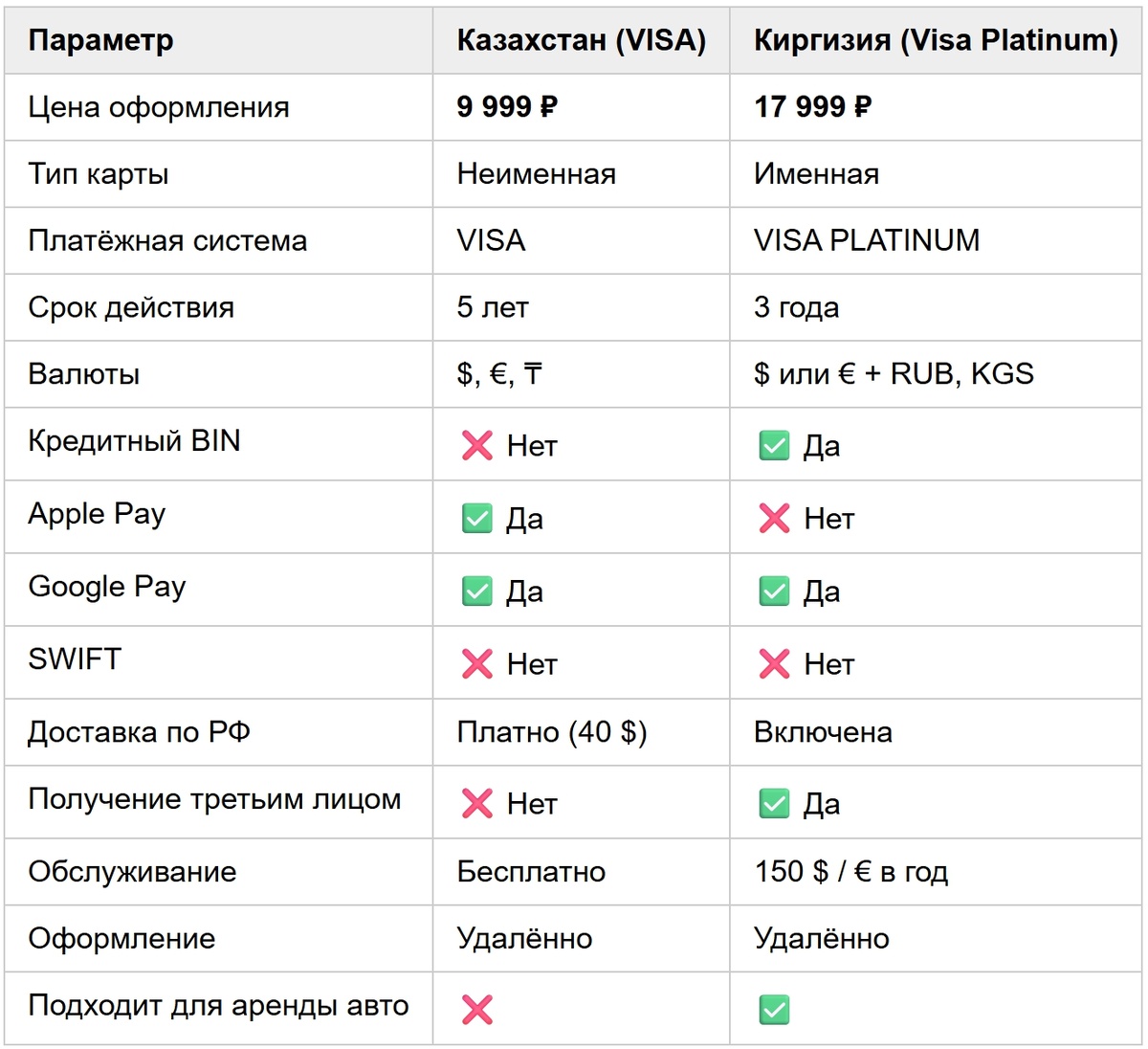The height and width of the screenshot is (1049, 1148).
Task: Click red cross in Получение третьим лицом Kazakhstan
Action: 476,803
